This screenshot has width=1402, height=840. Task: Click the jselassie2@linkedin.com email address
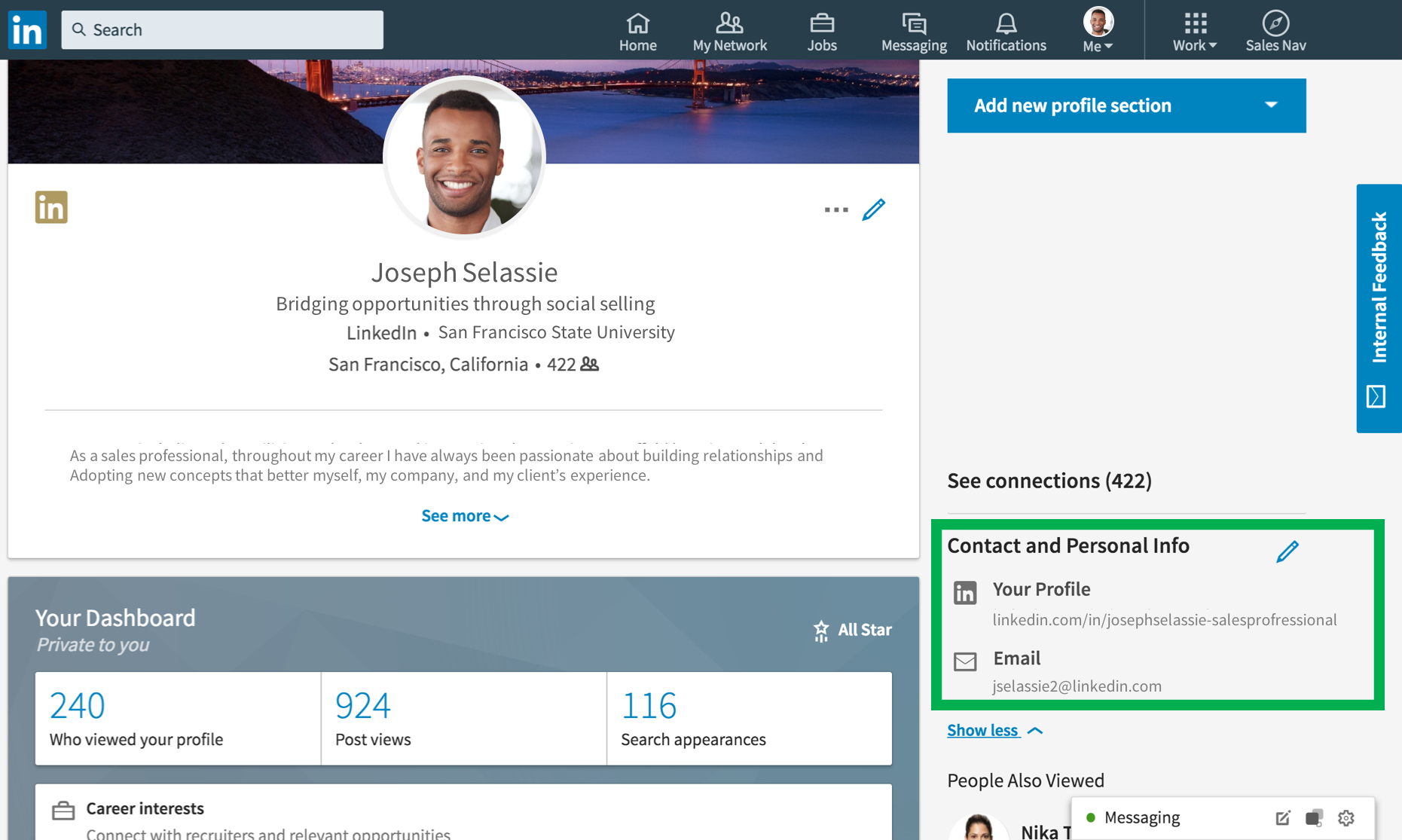1077,686
